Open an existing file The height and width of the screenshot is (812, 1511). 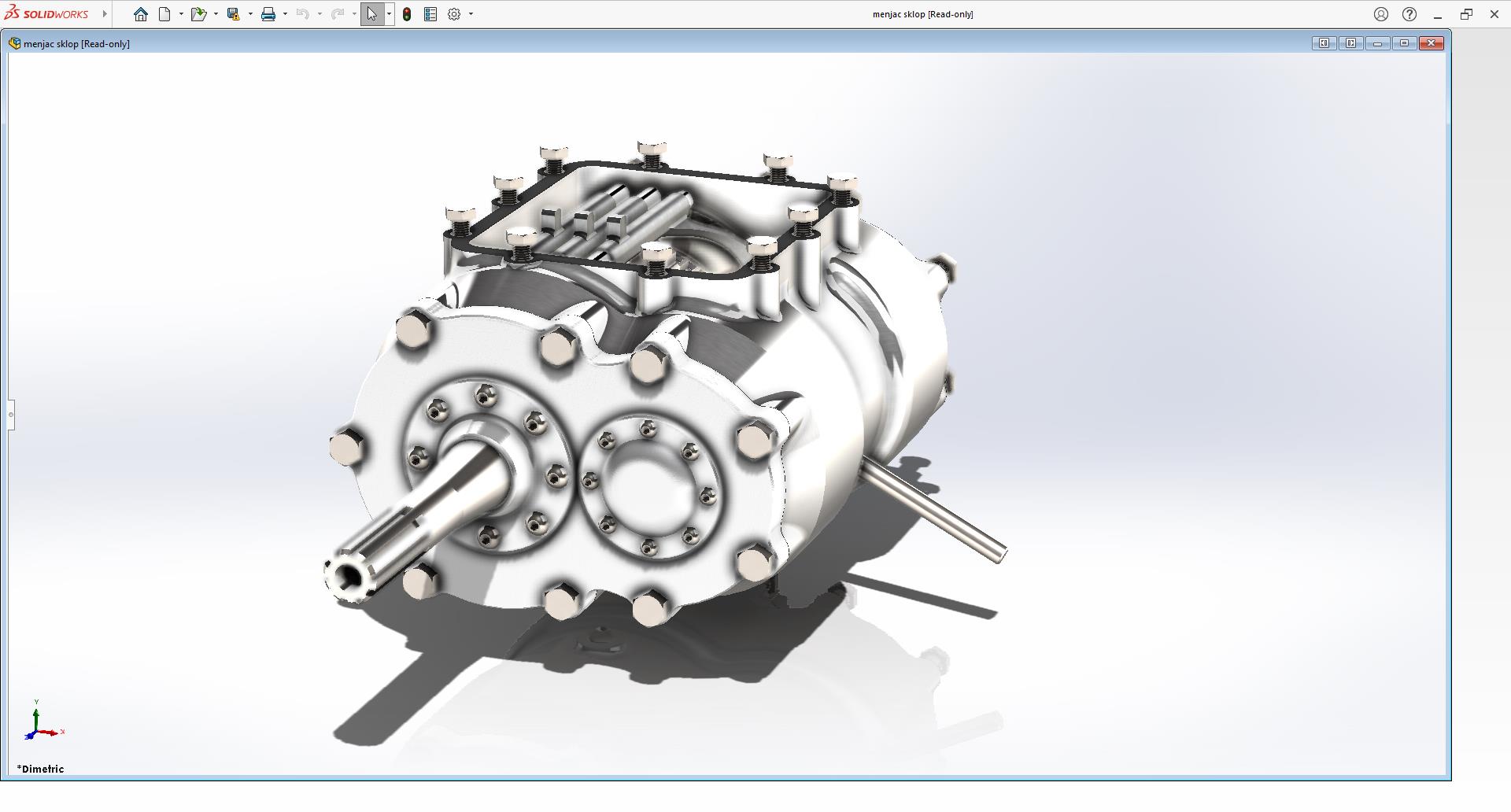coord(198,14)
